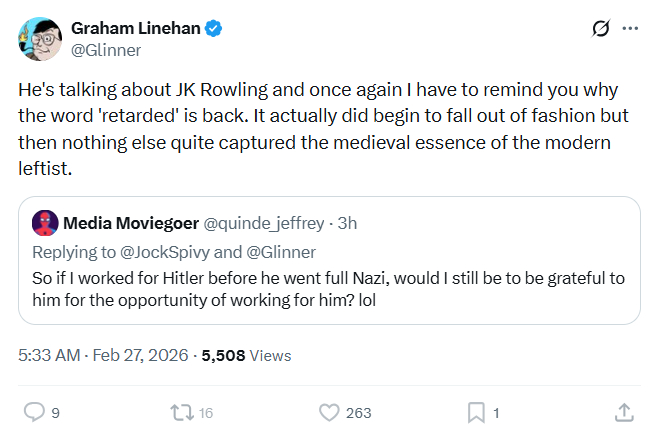Bookmark this post with the bookmark icon

tap(477, 411)
